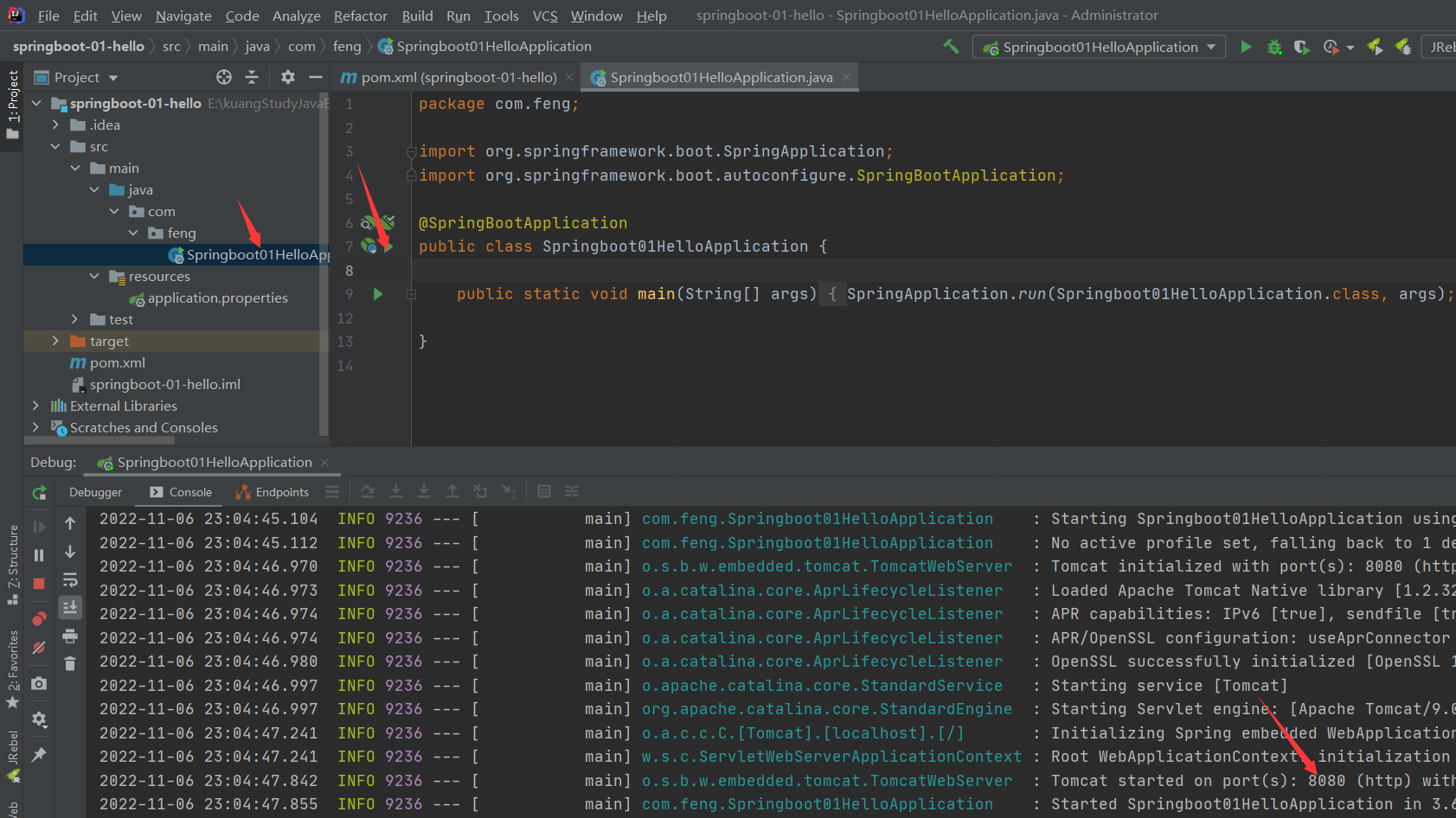1456x818 pixels.
Task: Click the pin tab icon in debug panel
Action: point(39,754)
